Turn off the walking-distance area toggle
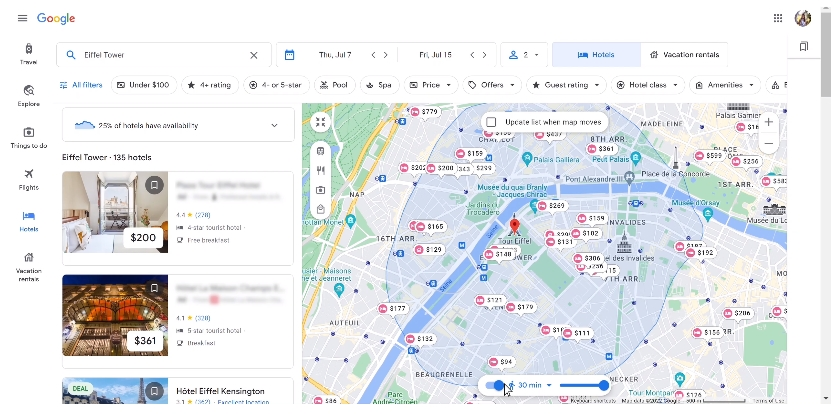The height and width of the screenshot is (414, 835). 494,385
